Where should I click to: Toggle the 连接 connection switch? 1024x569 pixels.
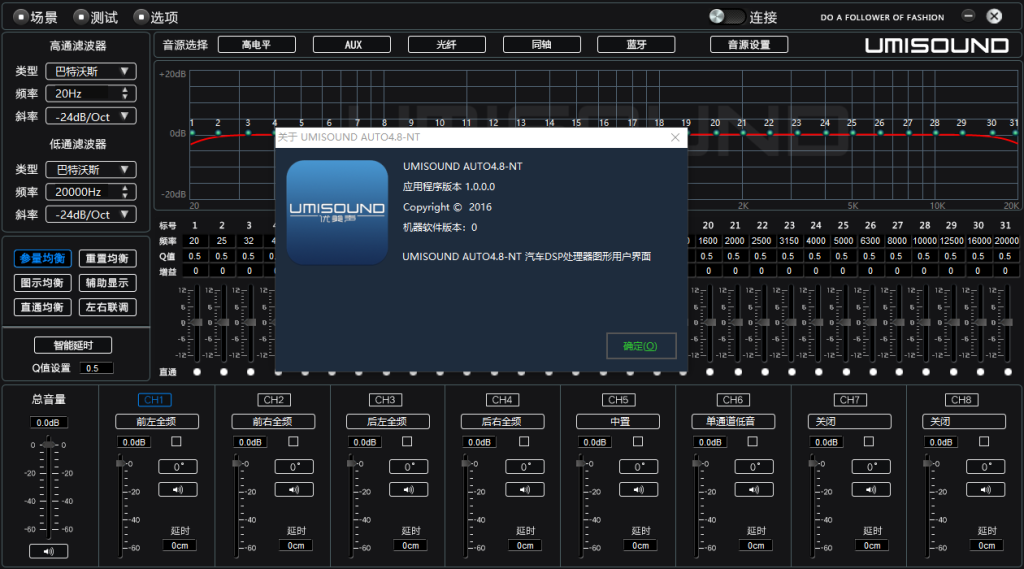point(726,17)
